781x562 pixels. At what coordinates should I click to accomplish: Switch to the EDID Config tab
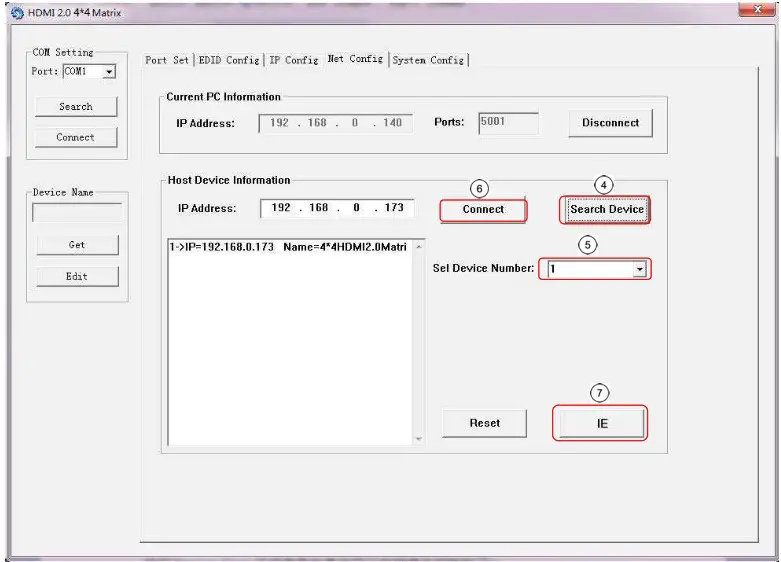[x=229, y=60]
